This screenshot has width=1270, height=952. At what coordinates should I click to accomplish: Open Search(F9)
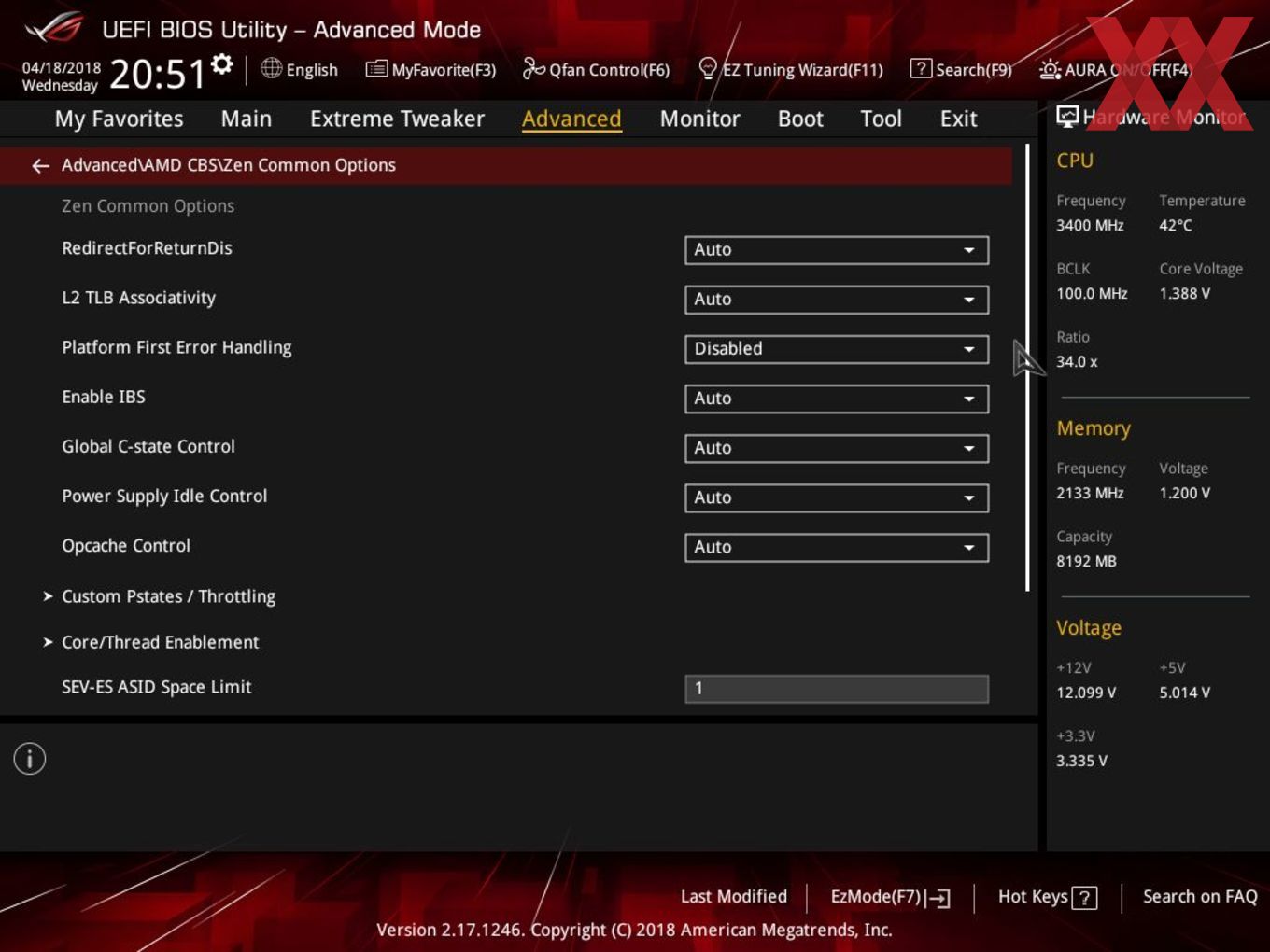point(961,69)
